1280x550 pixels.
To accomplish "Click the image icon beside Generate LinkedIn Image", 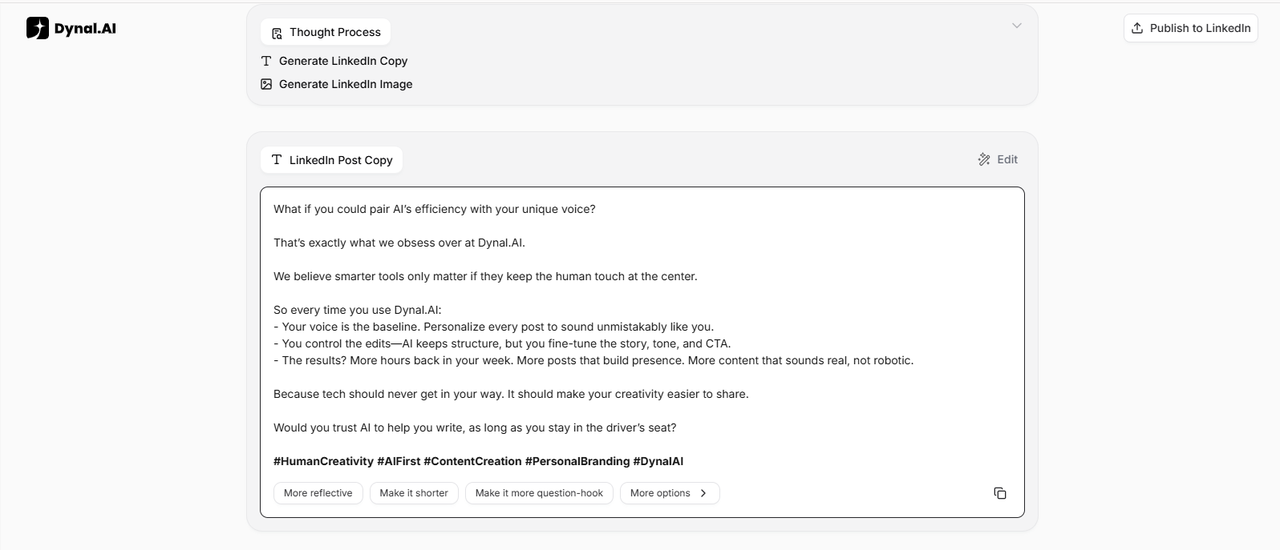I will (266, 84).
